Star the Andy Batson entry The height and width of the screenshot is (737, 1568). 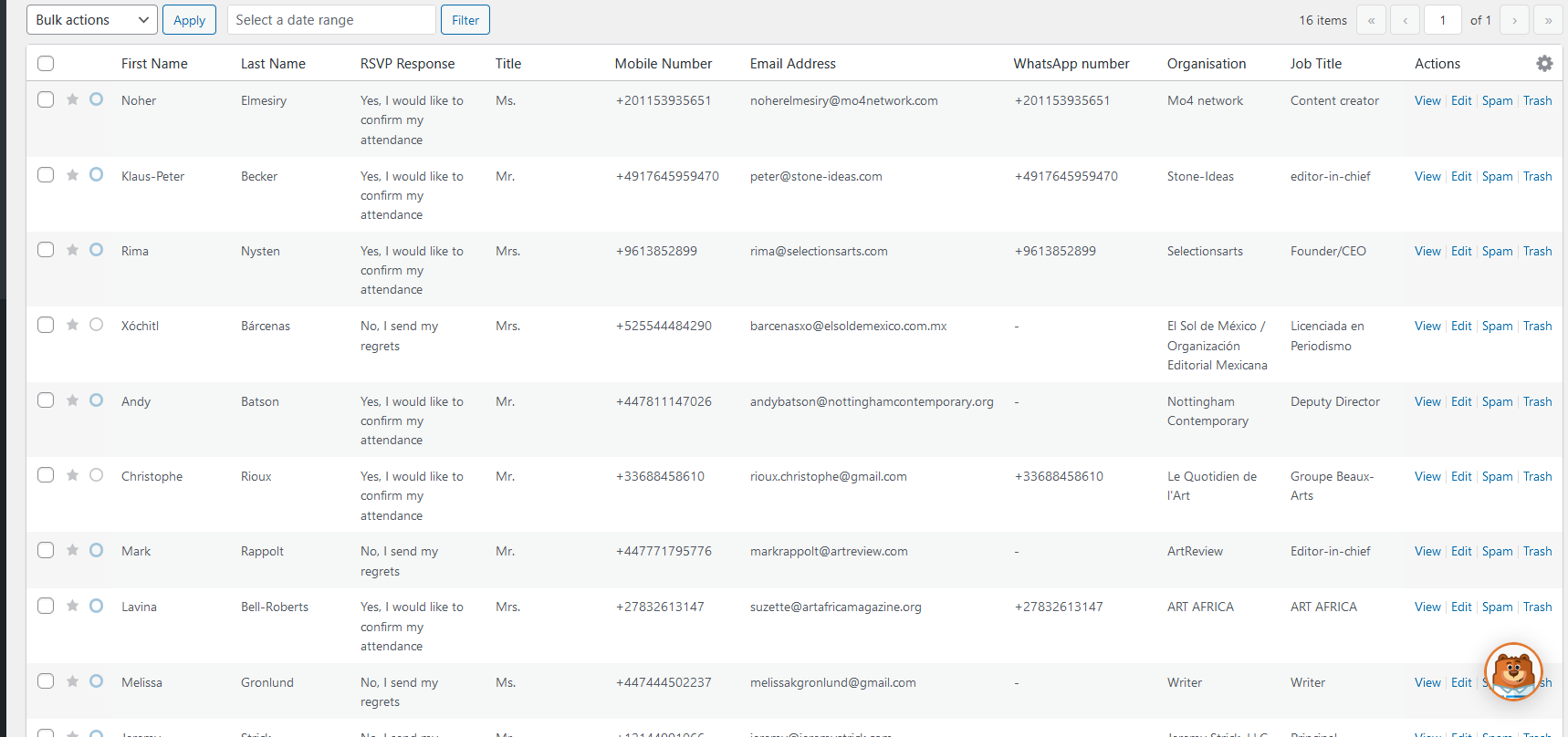tap(72, 400)
